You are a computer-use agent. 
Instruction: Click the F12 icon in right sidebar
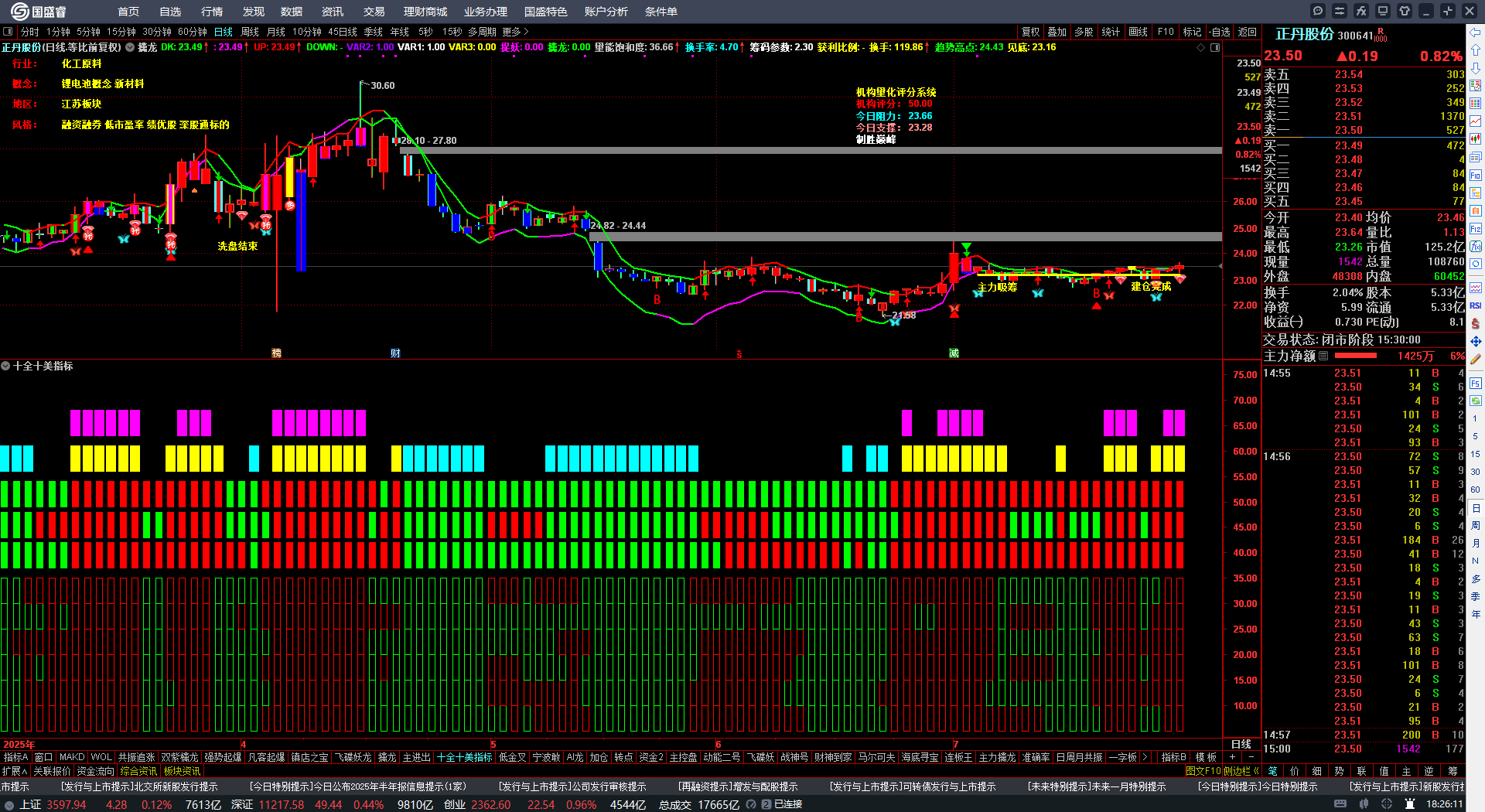(1476, 228)
